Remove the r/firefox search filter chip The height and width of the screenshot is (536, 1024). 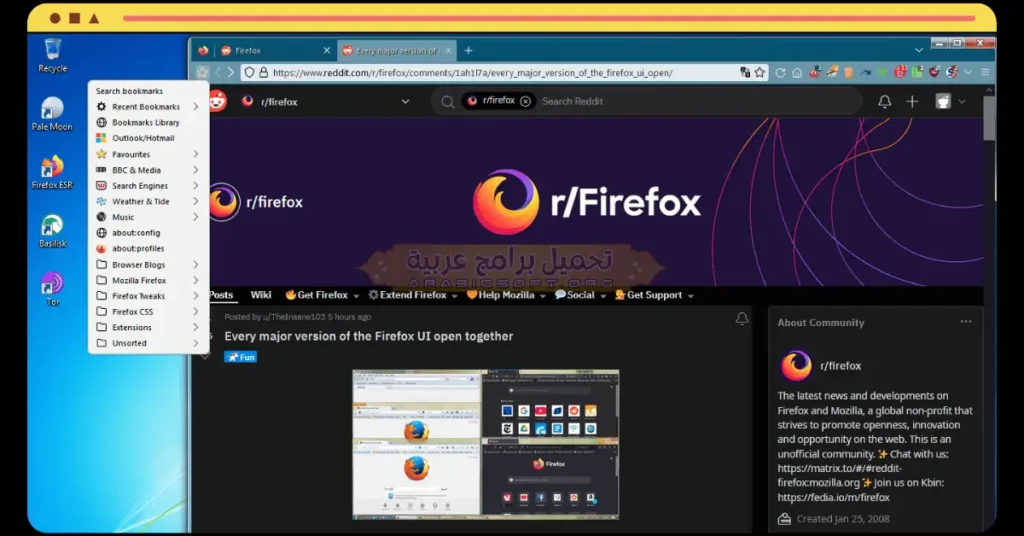526,101
